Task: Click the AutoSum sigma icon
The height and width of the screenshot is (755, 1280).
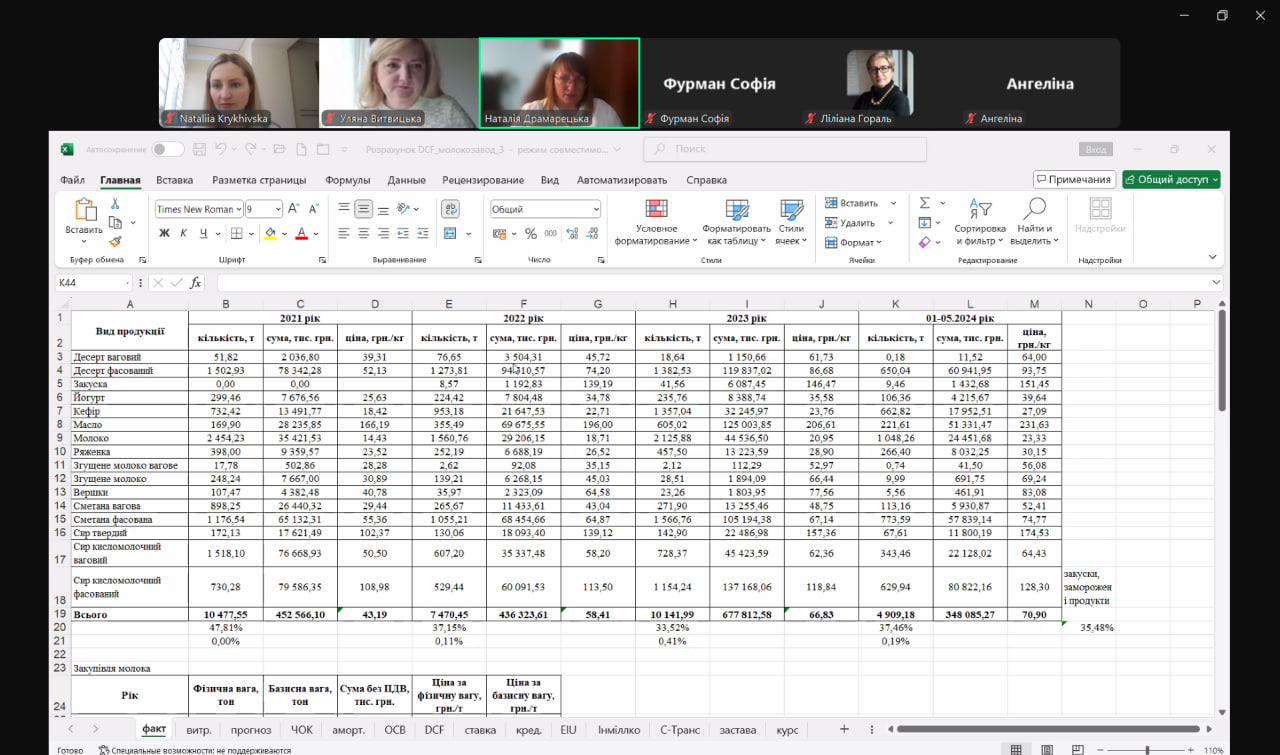Action: pos(925,203)
